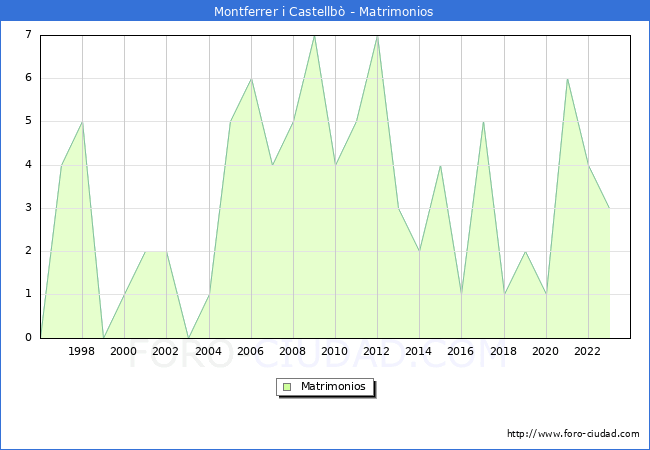
Task: Click the 2022 x-axis year label
Action: [588, 351]
